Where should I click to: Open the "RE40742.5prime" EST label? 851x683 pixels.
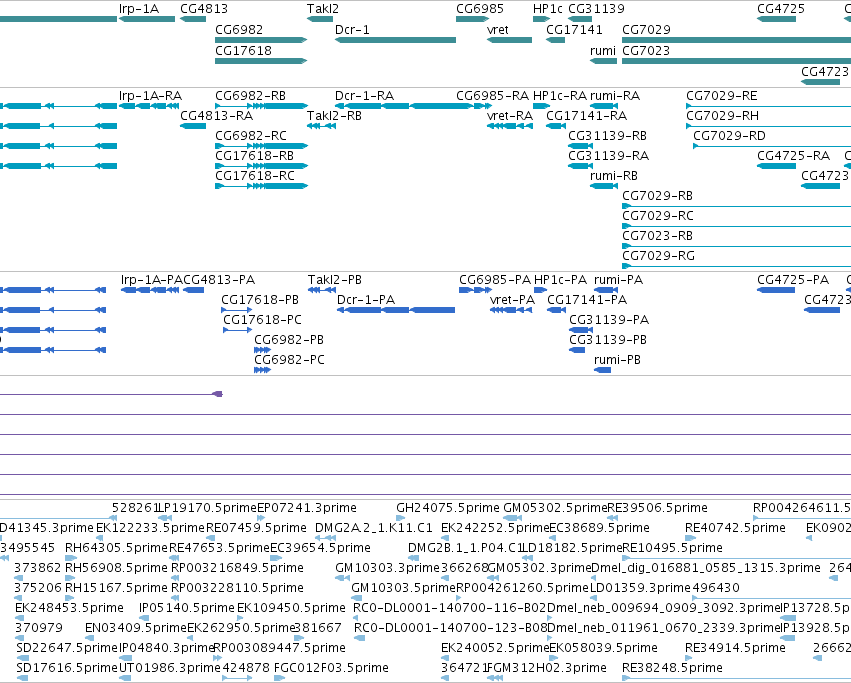pyautogui.click(x=735, y=528)
